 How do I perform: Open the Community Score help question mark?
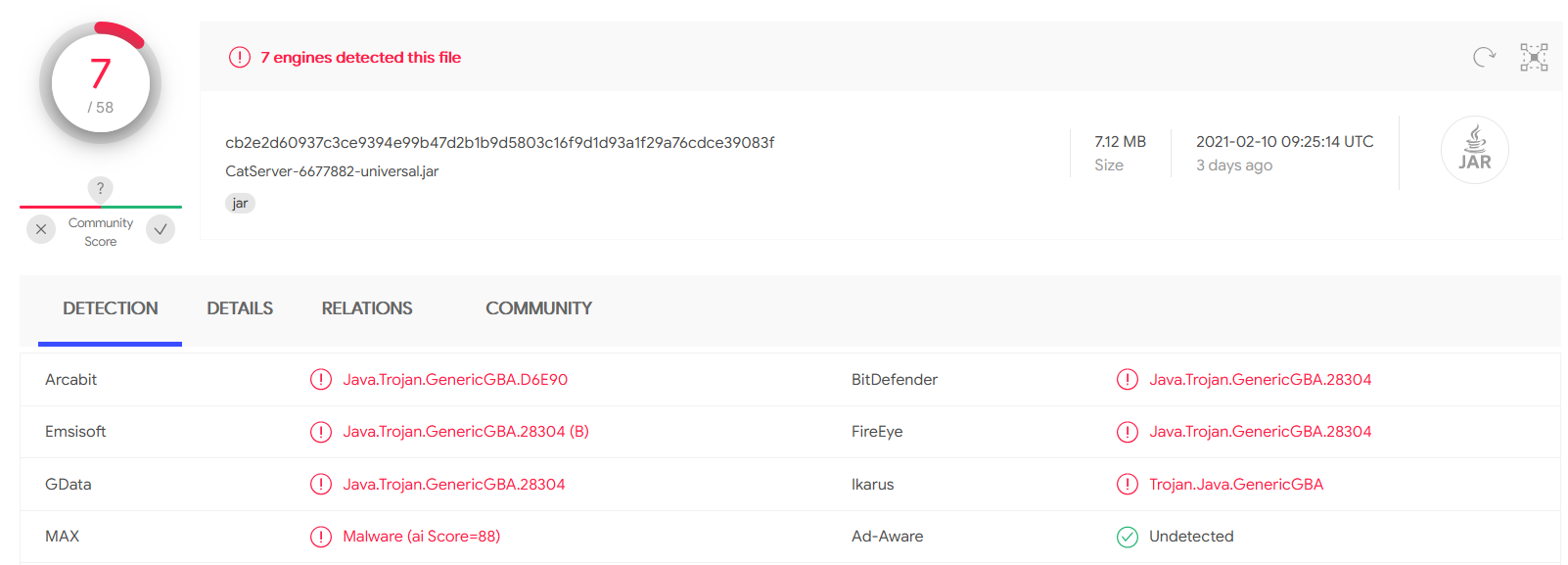[100, 189]
